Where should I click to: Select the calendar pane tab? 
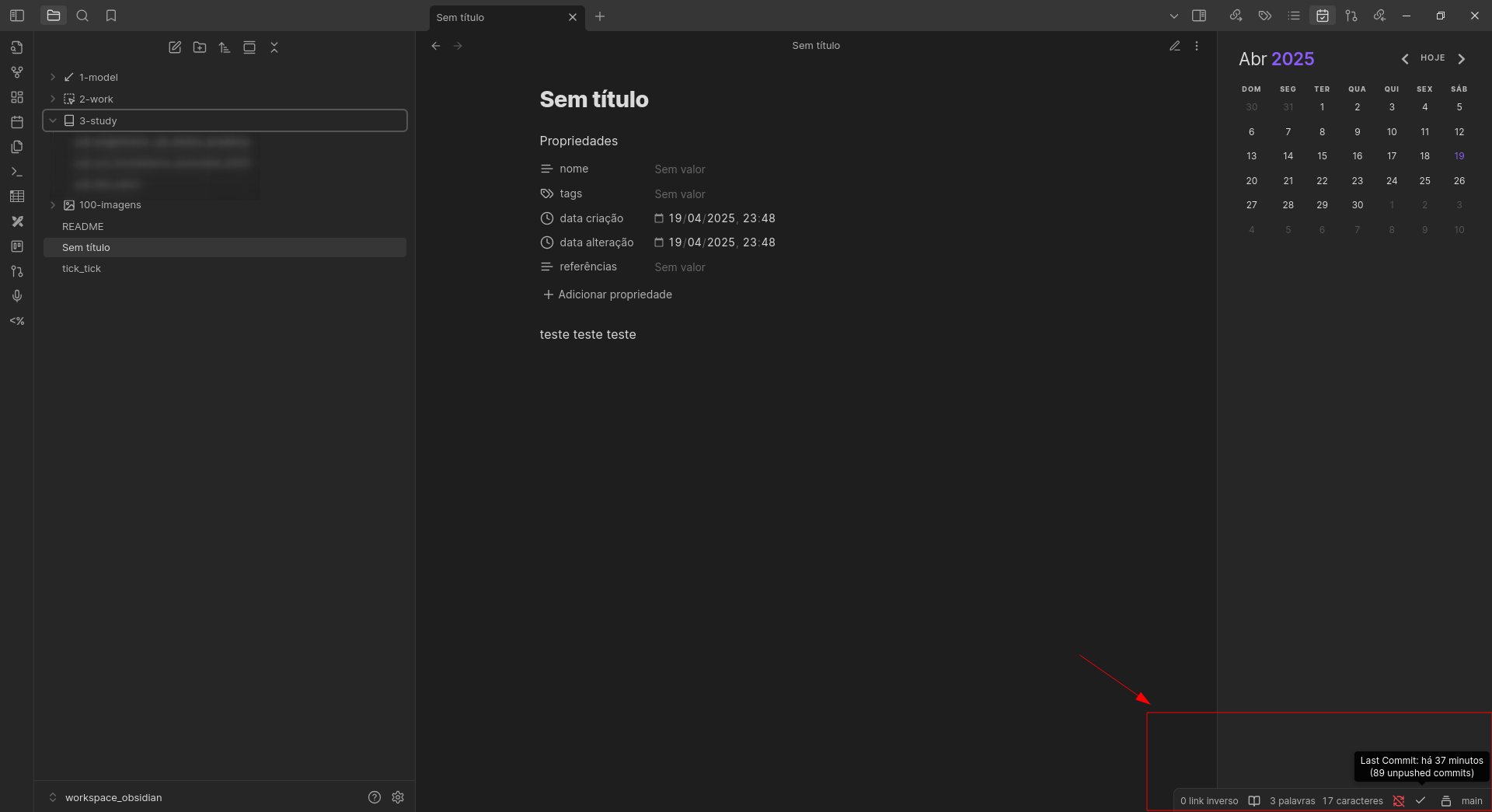(x=1323, y=16)
